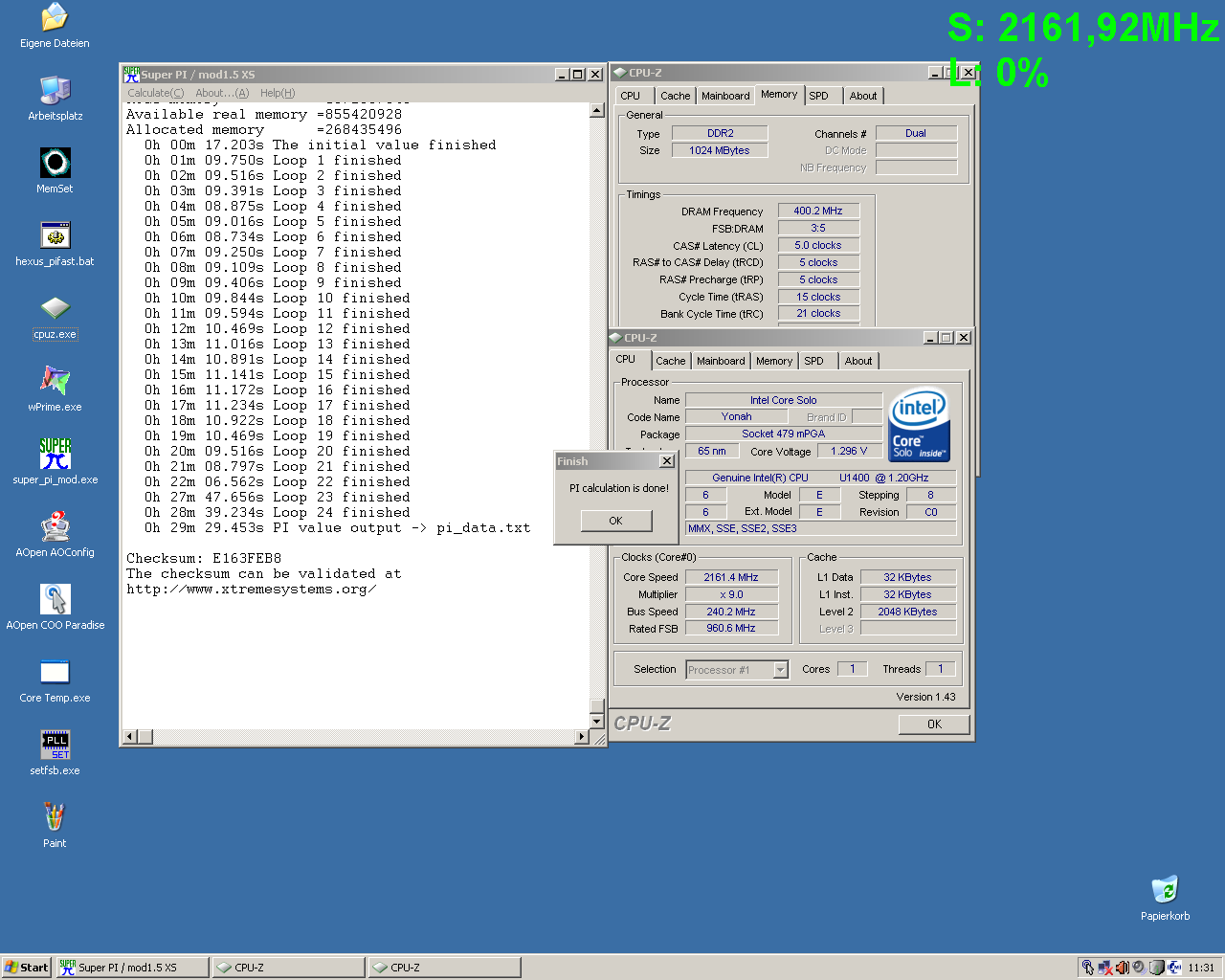Screen dimensions: 1225x980
Task: Click the xtremesystems.org URL text
Action: tap(252, 590)
